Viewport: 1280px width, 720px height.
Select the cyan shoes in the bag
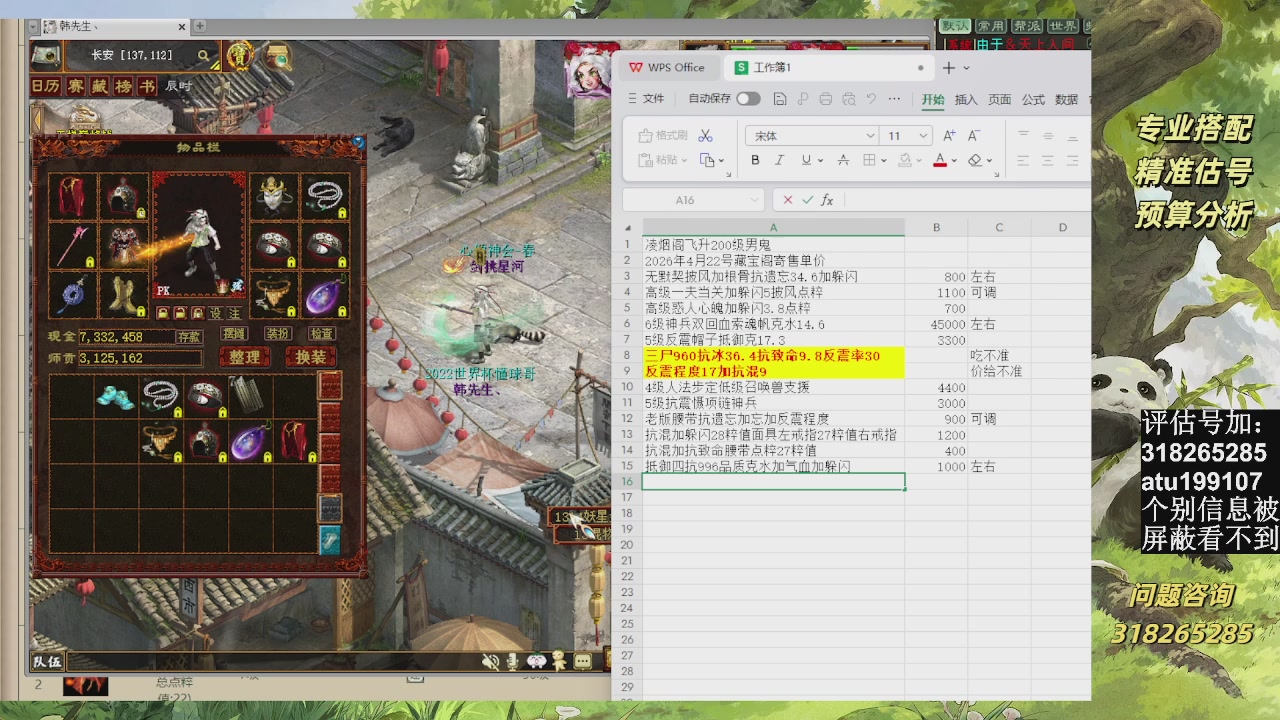click(x=116, y=397)
